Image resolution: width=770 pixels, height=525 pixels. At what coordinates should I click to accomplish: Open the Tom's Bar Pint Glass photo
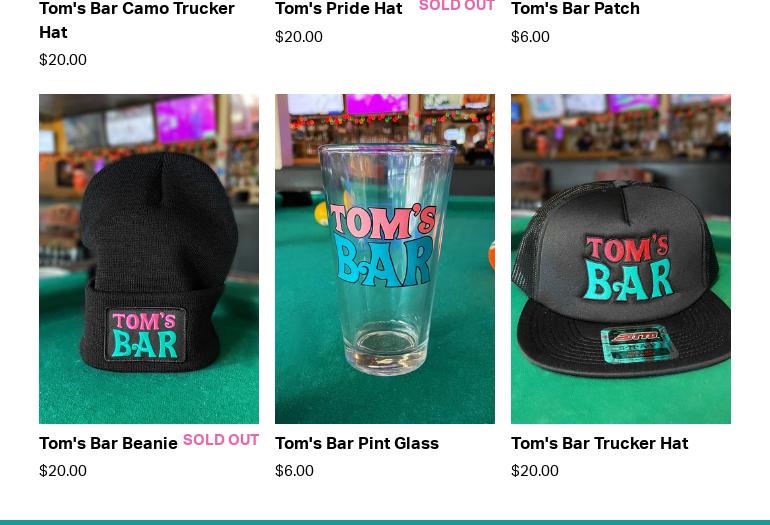pos(385,259)
